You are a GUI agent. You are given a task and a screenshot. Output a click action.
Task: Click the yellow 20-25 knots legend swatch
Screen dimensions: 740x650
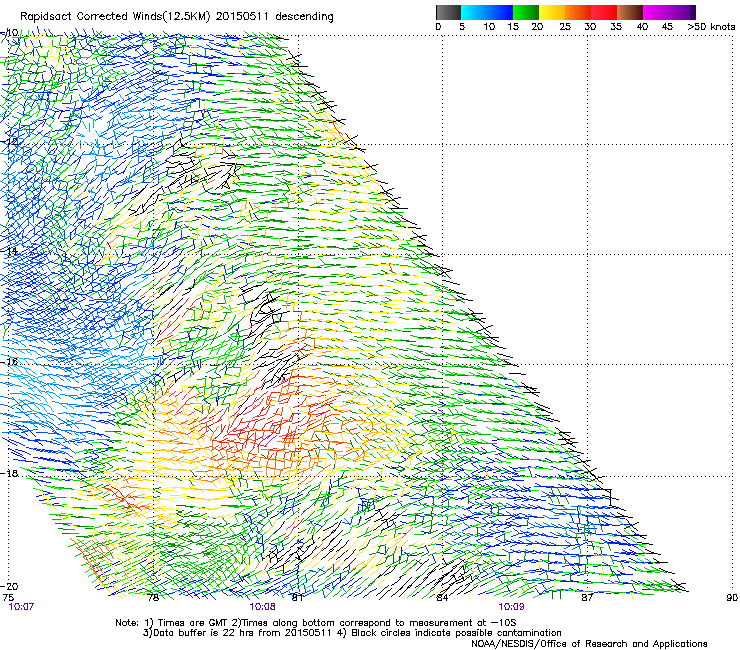552,12
